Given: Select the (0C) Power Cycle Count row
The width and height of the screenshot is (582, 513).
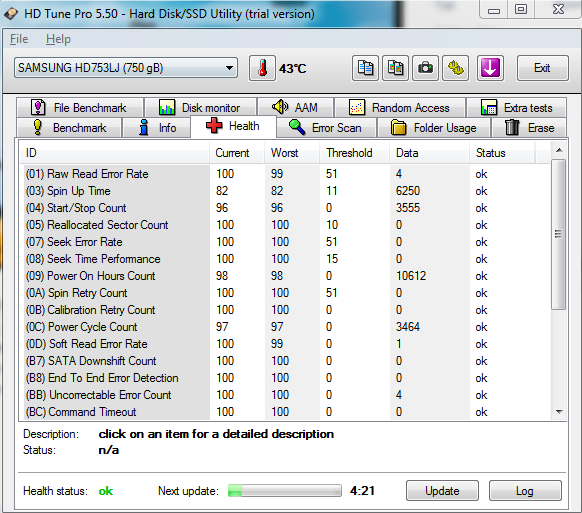Looking at the screenshot, I should (286, 327).
